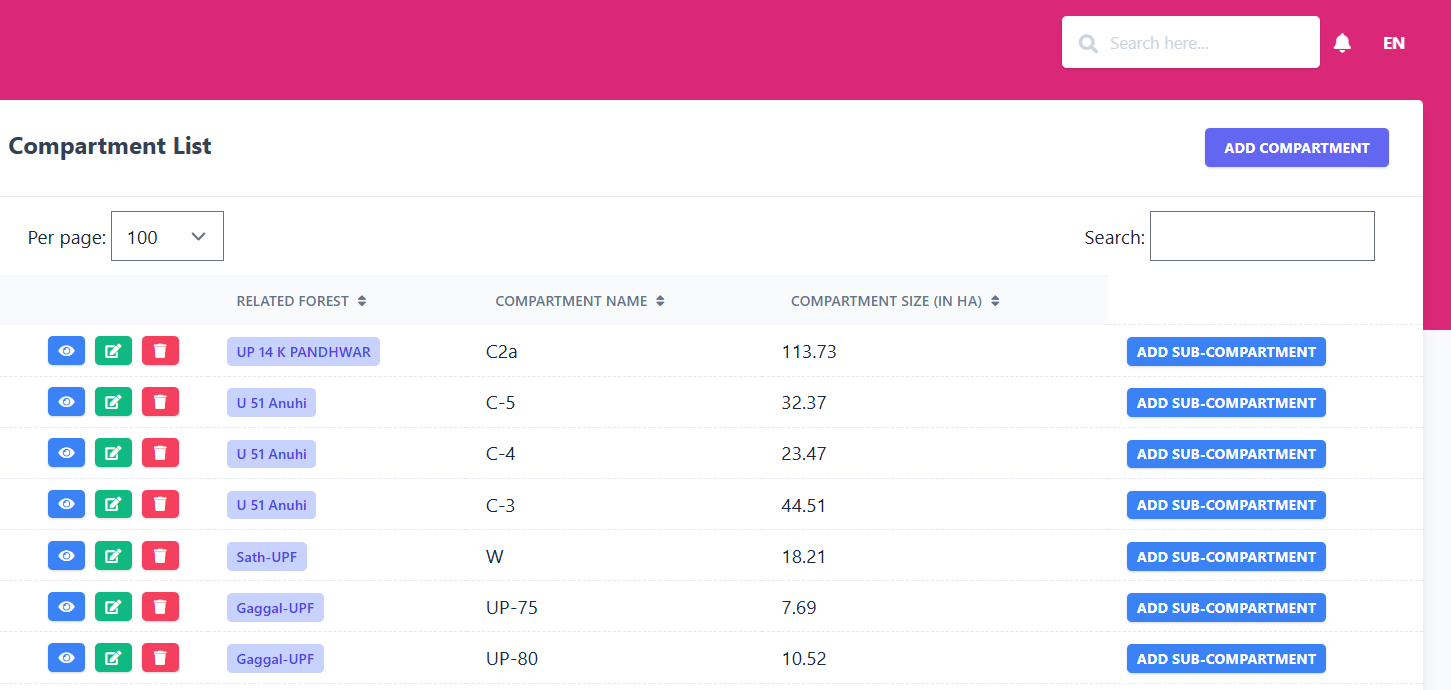
Task: Open view eye icon for Gaggal-UPF UP-75 row
Action: [66, 607]
